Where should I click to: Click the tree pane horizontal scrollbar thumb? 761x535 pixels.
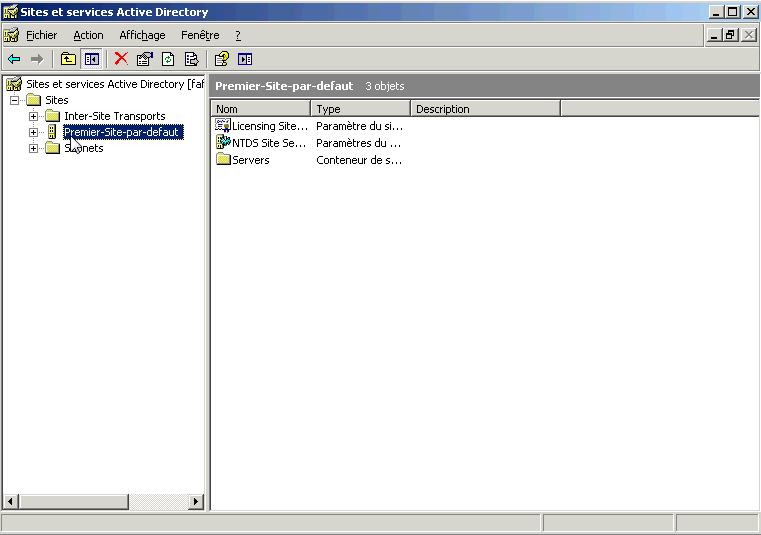point(74,502)
